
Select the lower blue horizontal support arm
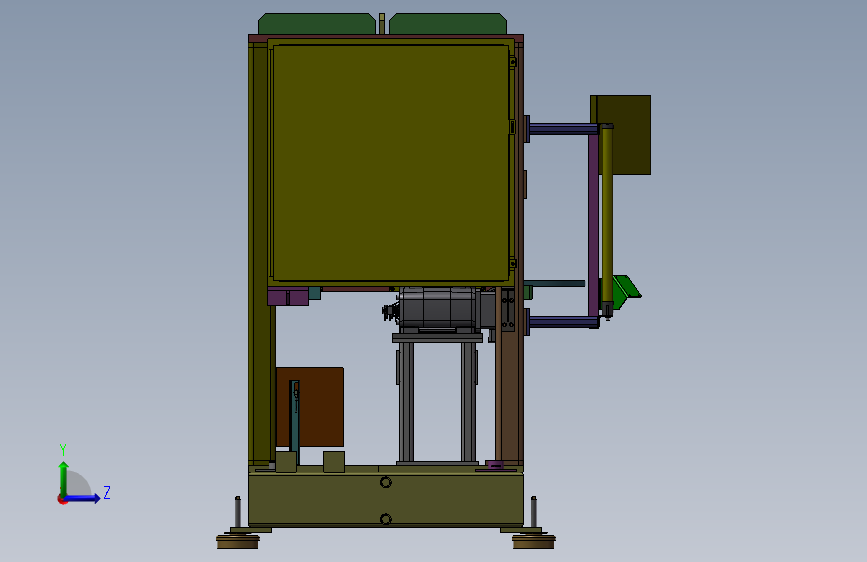[562, 322]
